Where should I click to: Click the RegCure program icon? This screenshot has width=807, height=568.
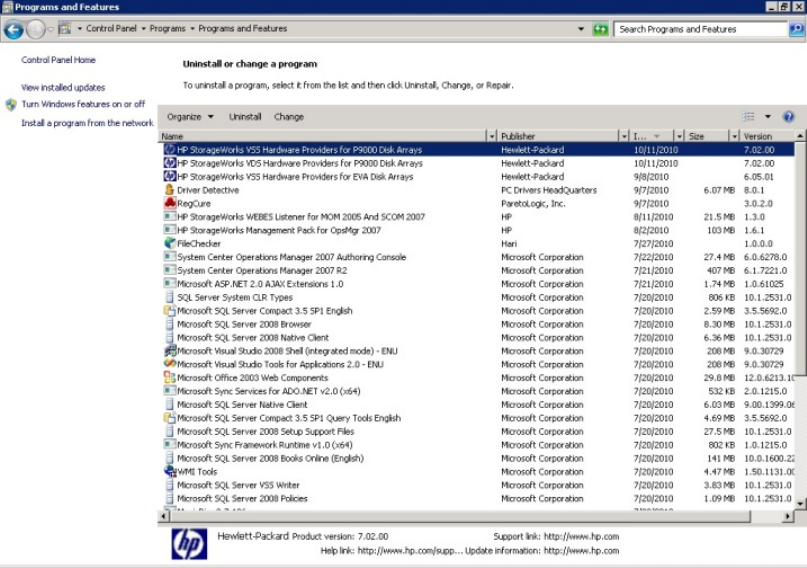point(169,203)
